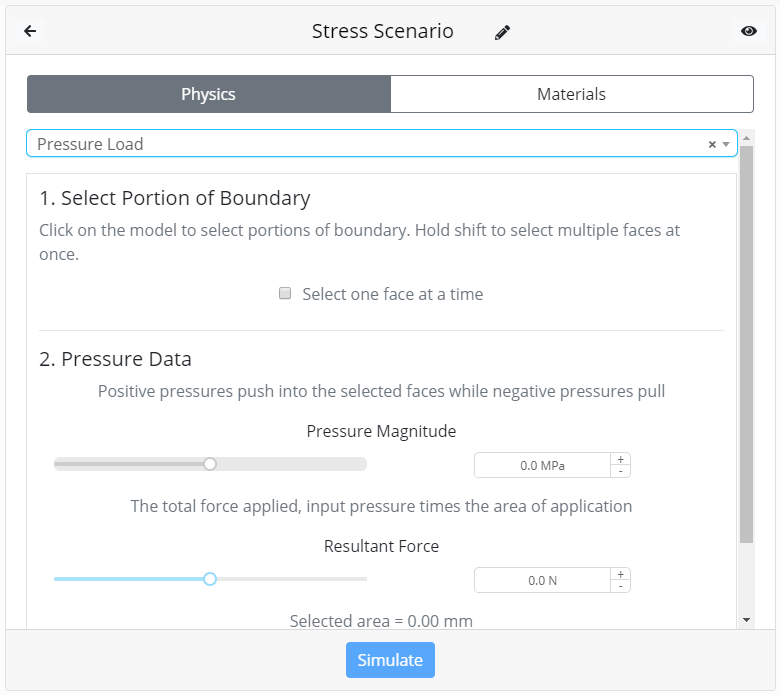The image size is (780, 695).
Task: Click the Pressure Magnitude slider handle
Action: point(210,464)
